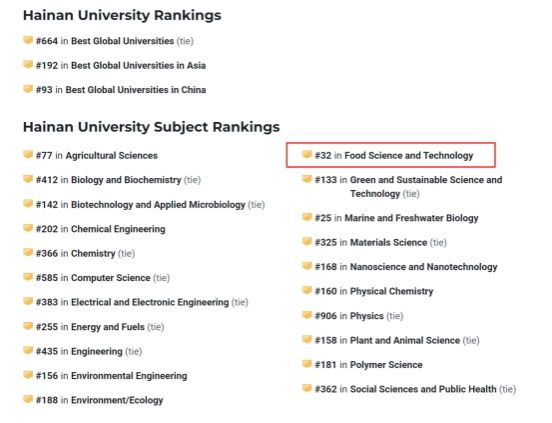
Task: Select Food Science and Technology ranking
Action: click(x=409, y=156)
